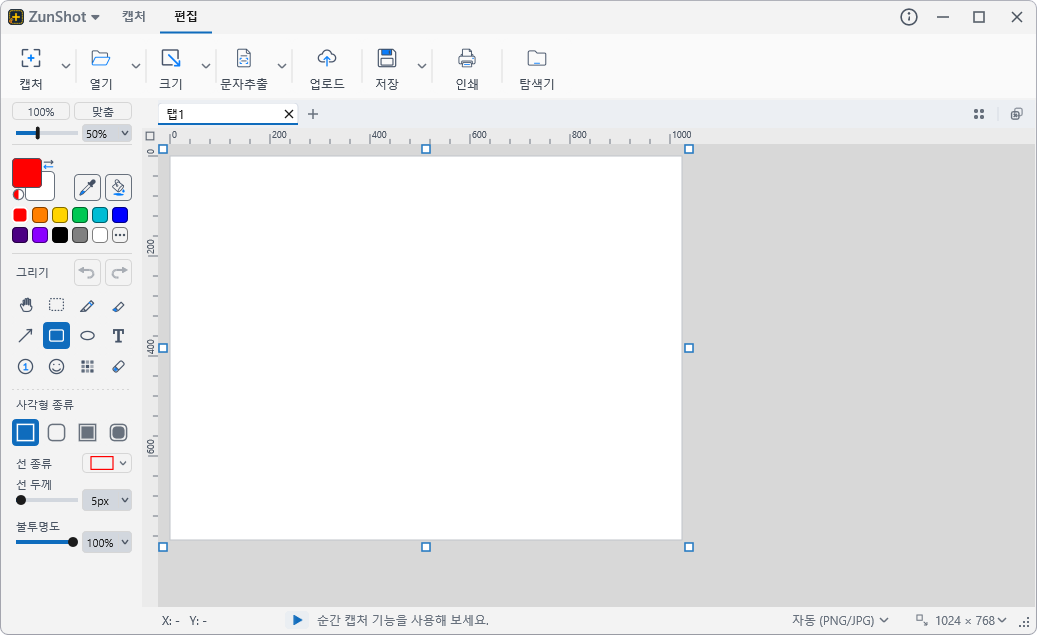
Task: Click the redo arrow button
Action: pos(118,273)
